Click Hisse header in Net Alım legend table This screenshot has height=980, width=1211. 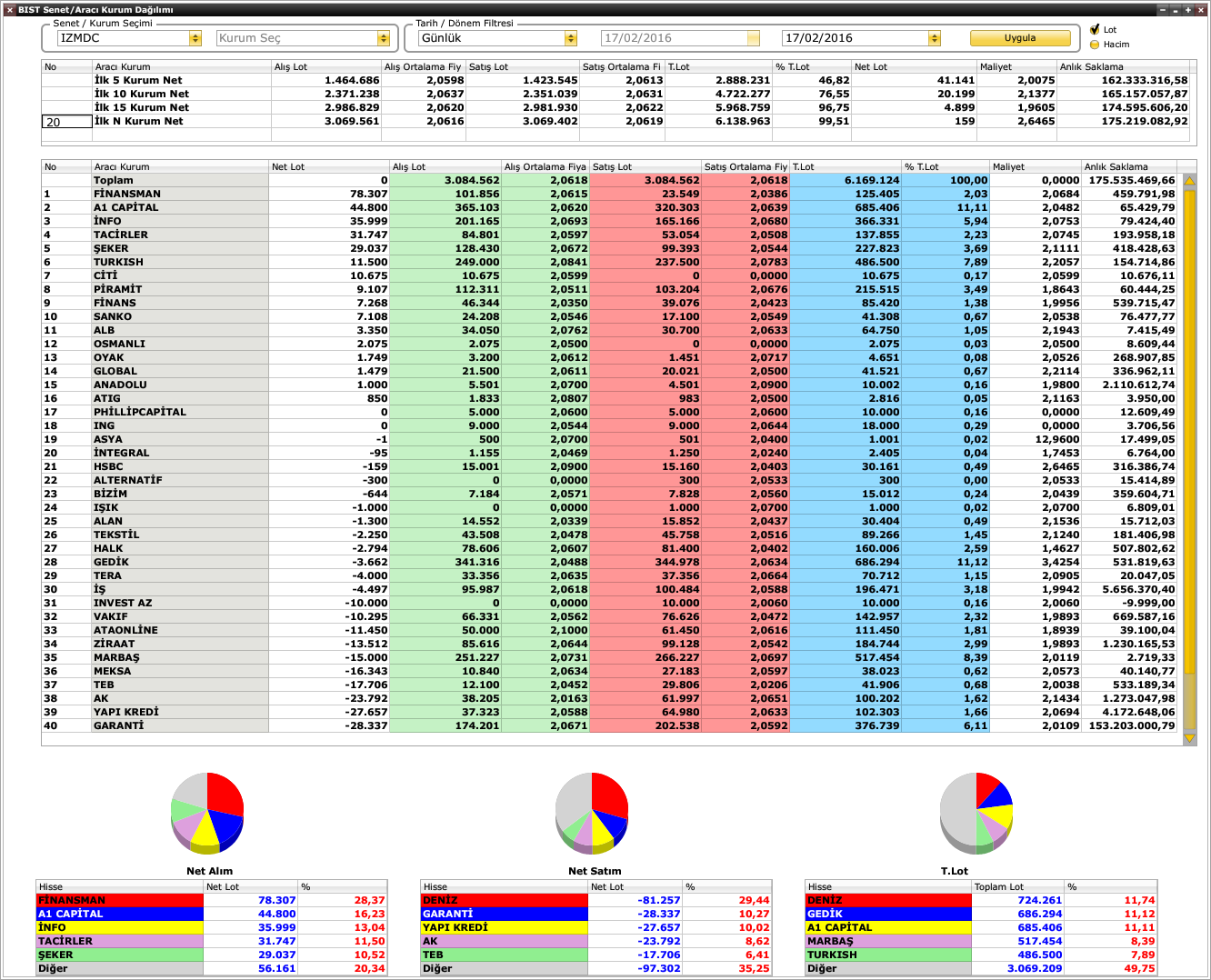tap(119, 886)
